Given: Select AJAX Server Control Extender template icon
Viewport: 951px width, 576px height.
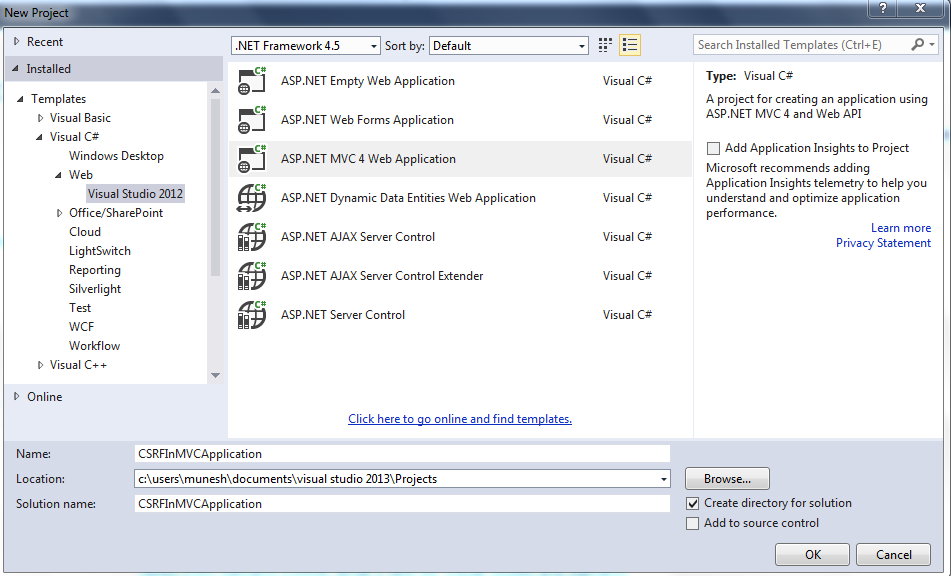Looking at the screenshot, I should pos(251,276).
